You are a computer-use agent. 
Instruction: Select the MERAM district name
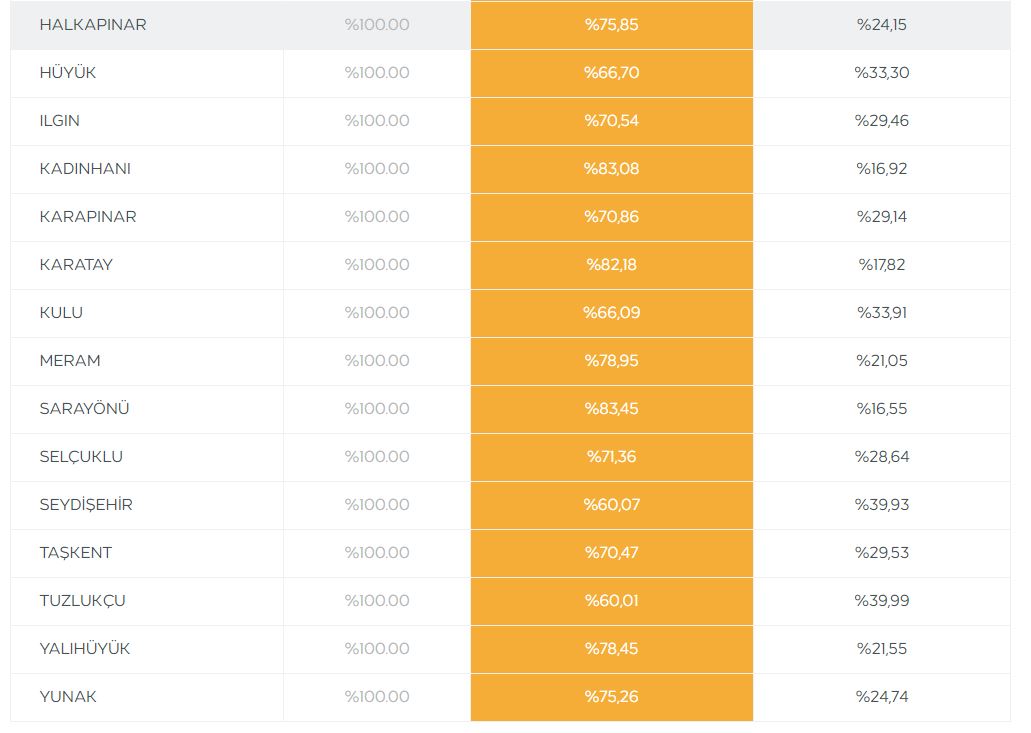(70, 361)
